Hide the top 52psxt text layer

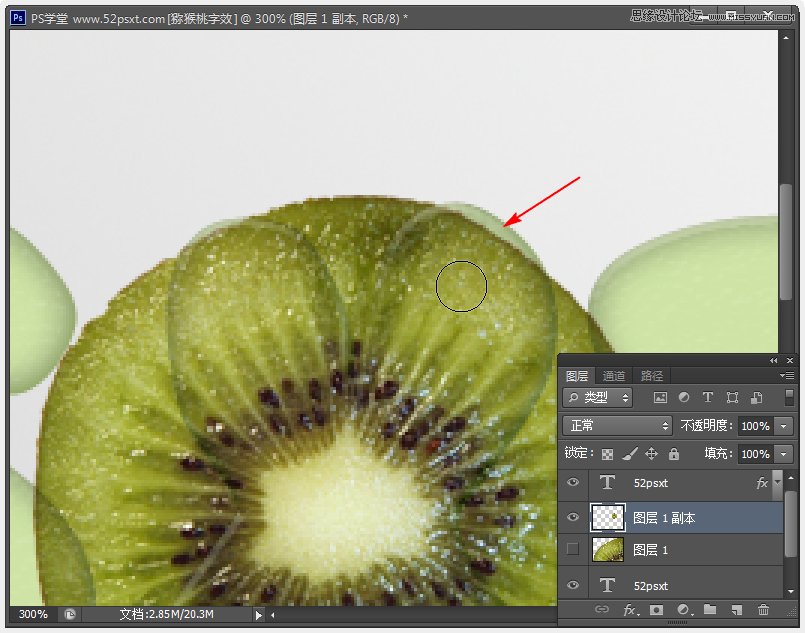pos(572,483)
